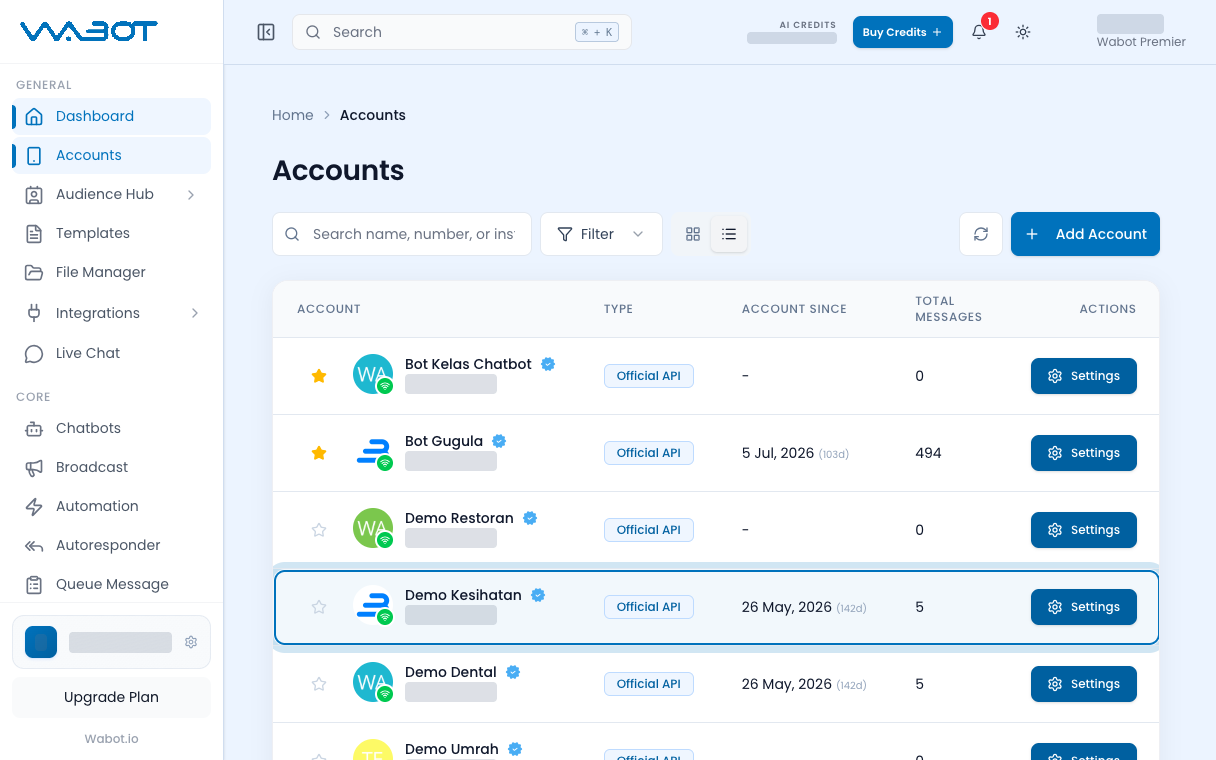This screenshot has width=1216, height=760.
Task: Click verified badge beside Bot Gugula
Action: [499, 441]
